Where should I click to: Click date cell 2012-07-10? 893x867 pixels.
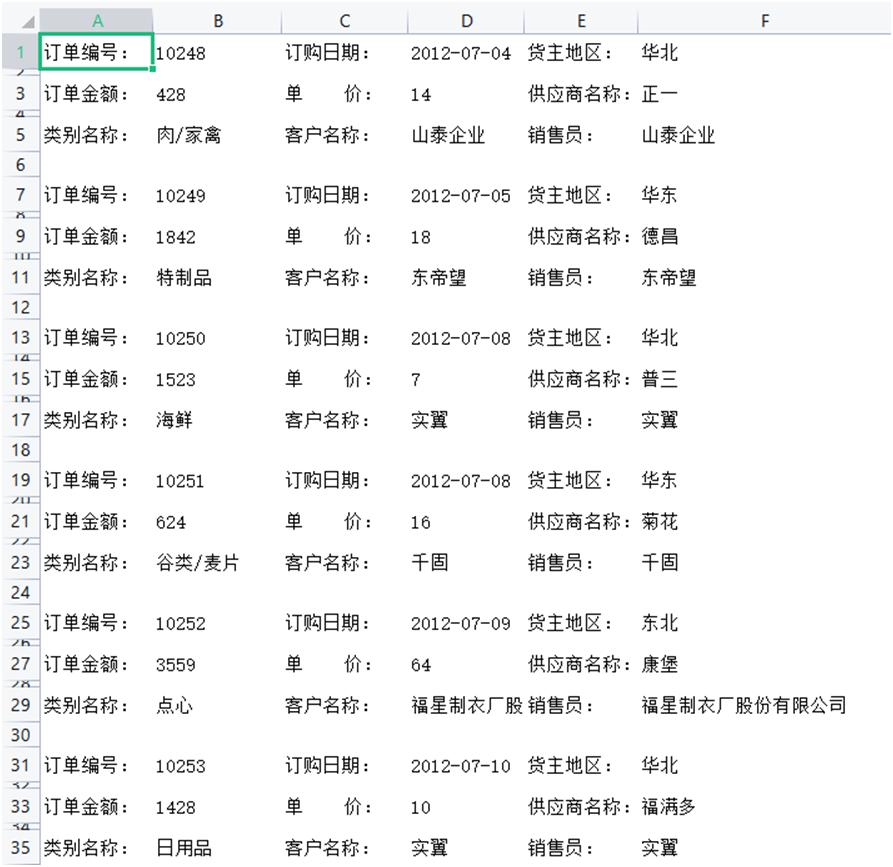point(465,765)
